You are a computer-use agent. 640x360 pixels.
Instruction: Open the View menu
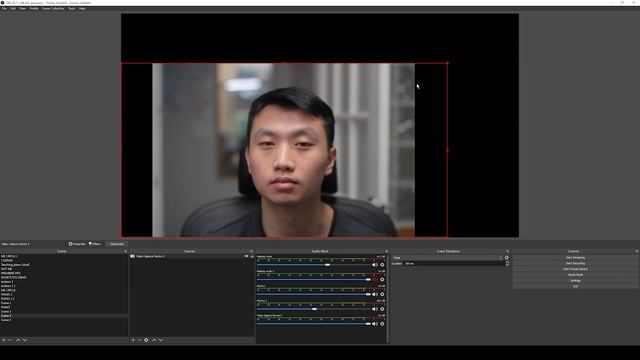[22, 9]
